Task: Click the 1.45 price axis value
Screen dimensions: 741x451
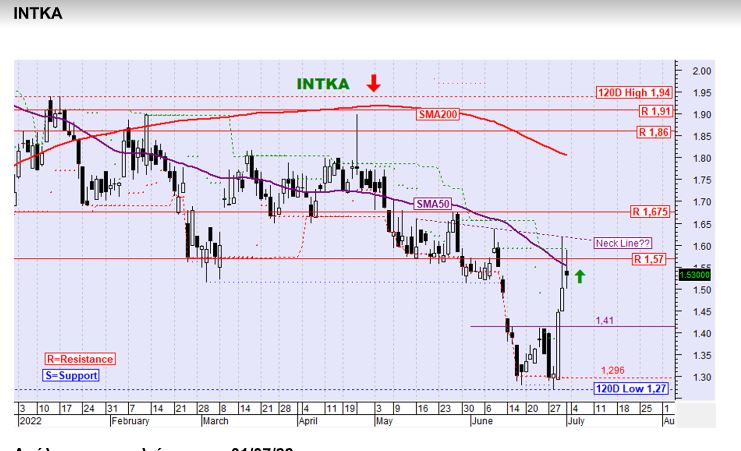Action: [x=702, y=312]
